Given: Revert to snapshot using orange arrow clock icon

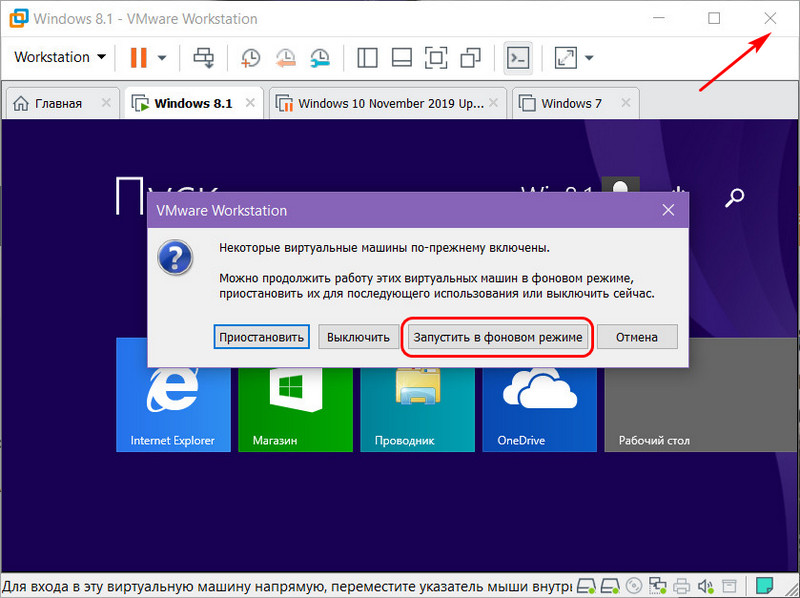Looking at the screenshot, I should pos(286,58).
